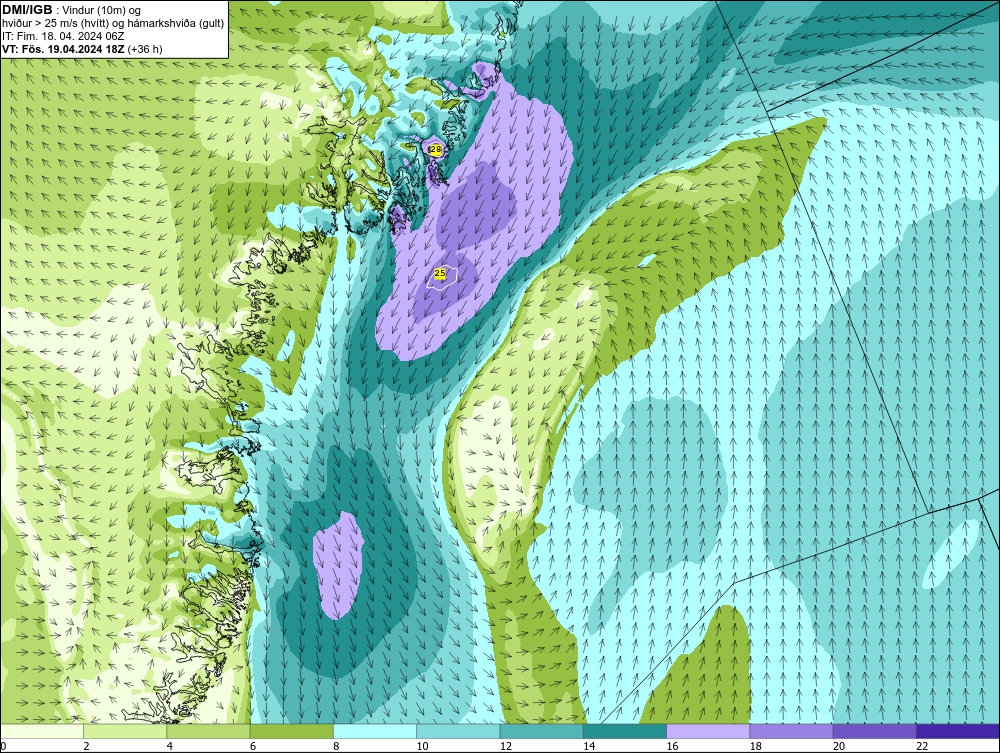Screen dimensions: 1000x753
Task: Click the legend scale number 2
Action: point(86,746)
